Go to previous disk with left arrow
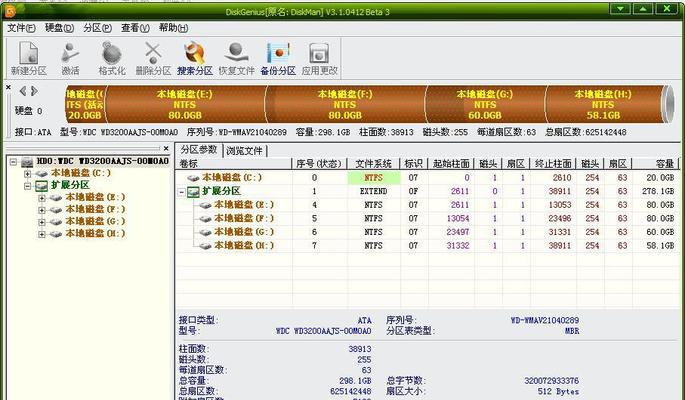The height and width of the screenshot is (400, 685). click(23, 91)
